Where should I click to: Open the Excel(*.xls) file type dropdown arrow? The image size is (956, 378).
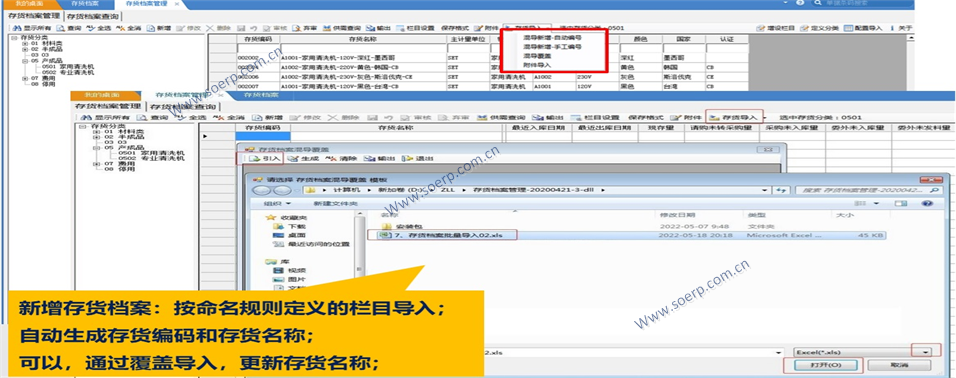[x=926, y=352]
